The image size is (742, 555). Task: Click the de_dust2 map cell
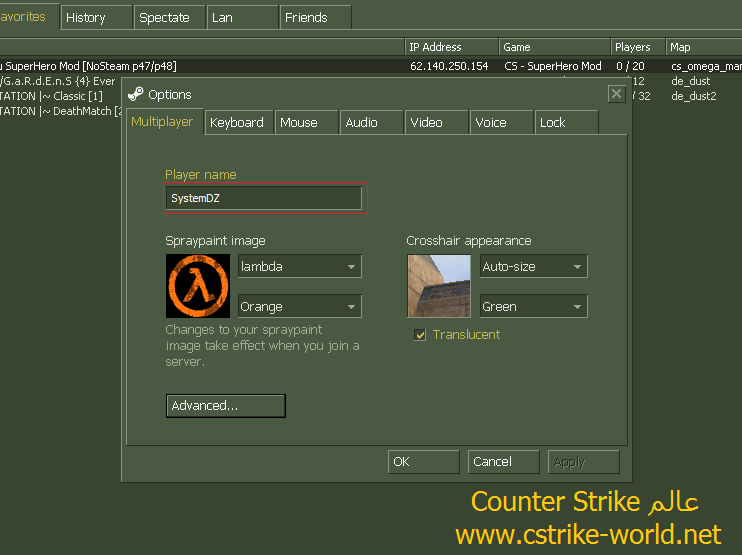(x=694, y=96)
